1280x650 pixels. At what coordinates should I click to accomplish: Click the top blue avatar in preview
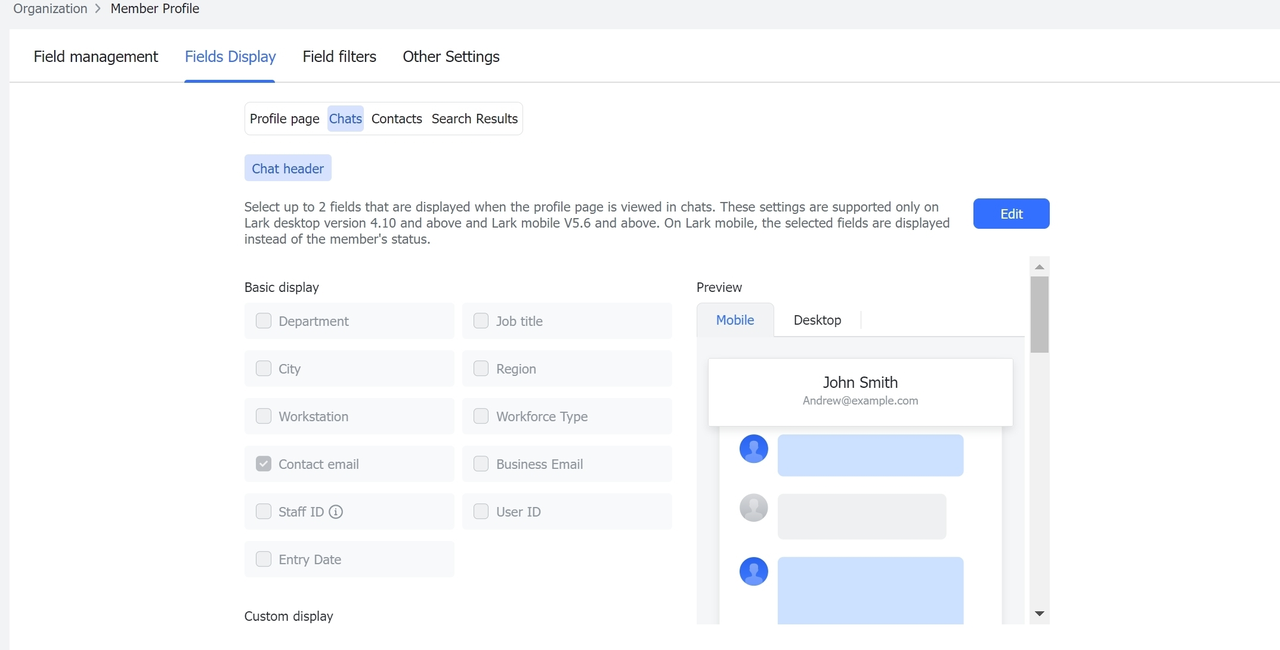pyautogui.click(x=753, y=449)
